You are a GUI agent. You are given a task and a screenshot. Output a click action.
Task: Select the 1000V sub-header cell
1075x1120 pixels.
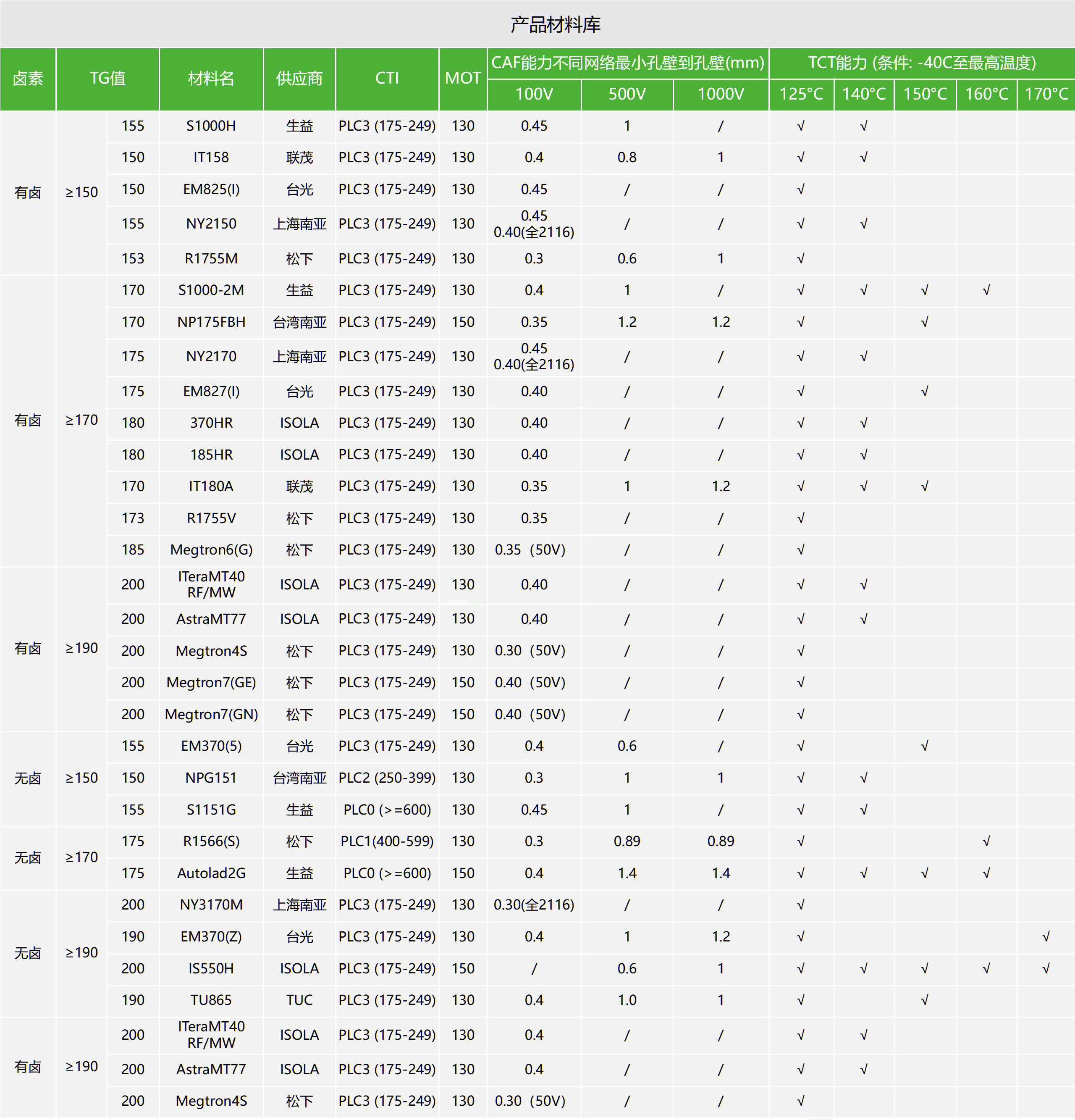click(720, 94)
